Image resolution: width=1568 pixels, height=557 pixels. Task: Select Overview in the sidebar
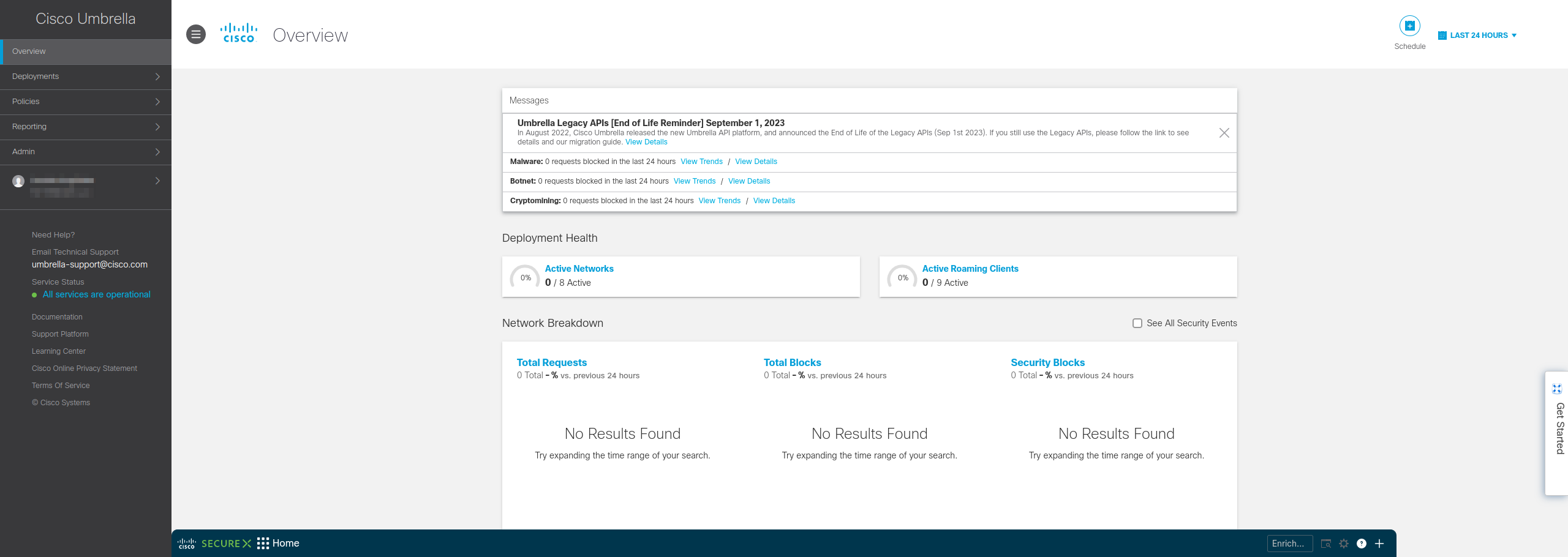point(86,51)
